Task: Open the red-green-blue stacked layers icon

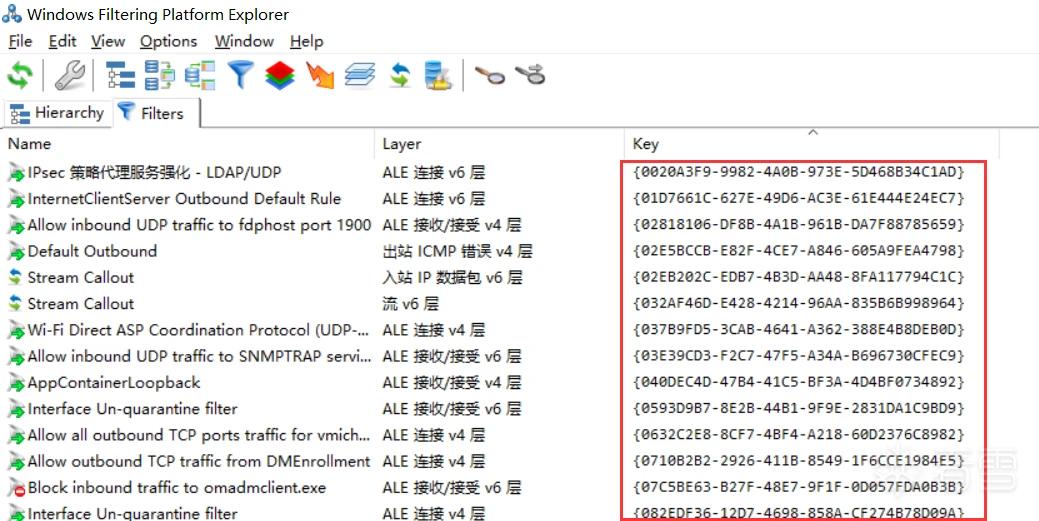Action: (x=280, y=76)
